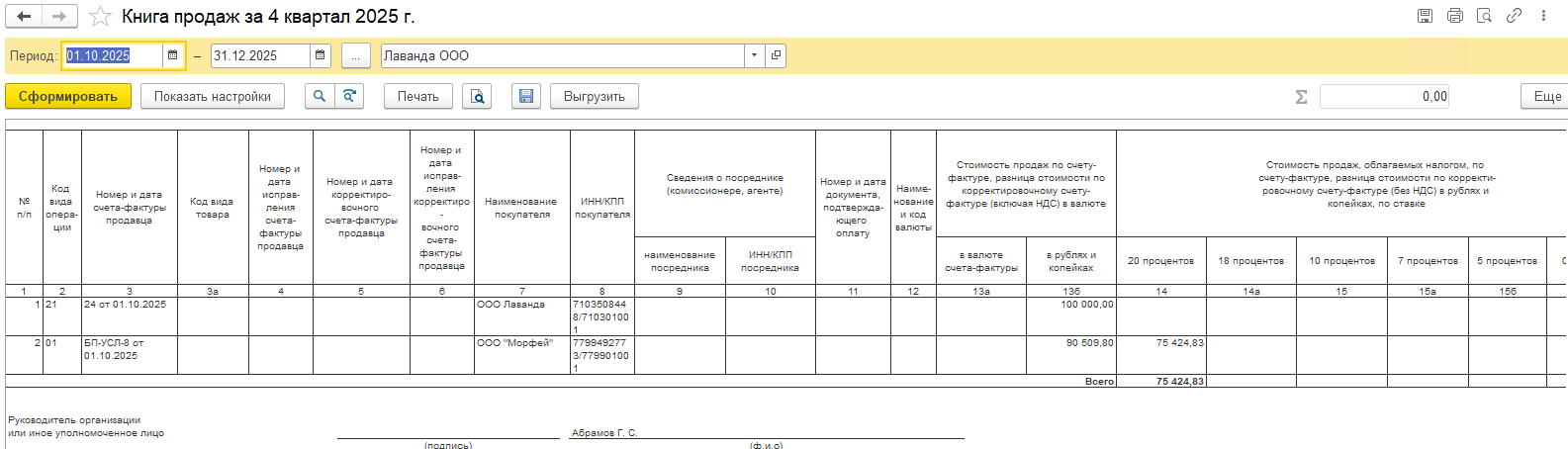This screenshot has height=449, width=1568.
Task: Click the magnifier find icon in toolbar
Action: click(319, 96)
